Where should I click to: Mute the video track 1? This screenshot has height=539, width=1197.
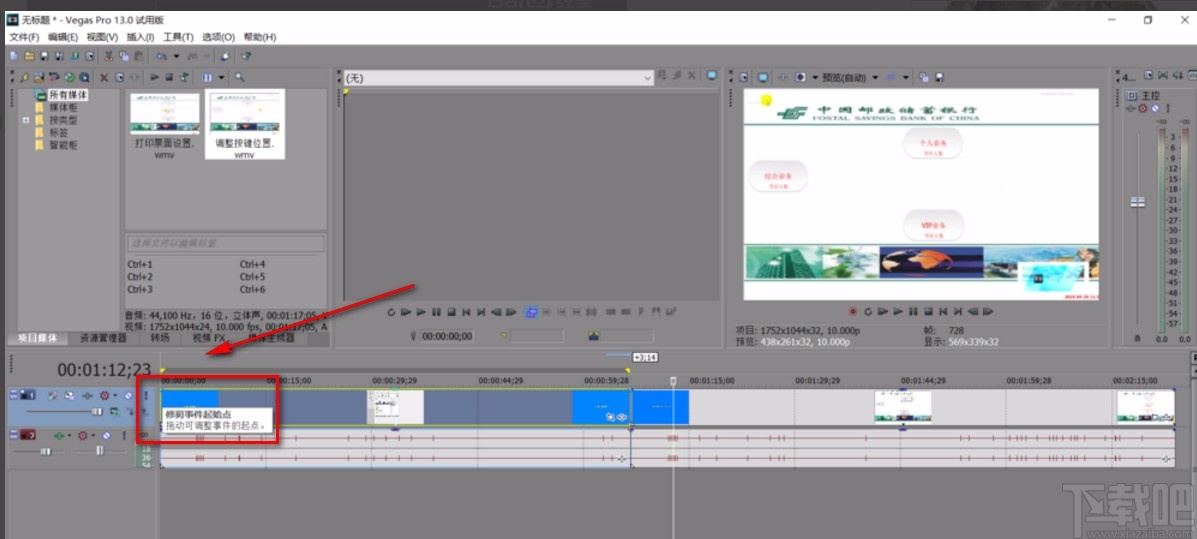coord(129,396)
